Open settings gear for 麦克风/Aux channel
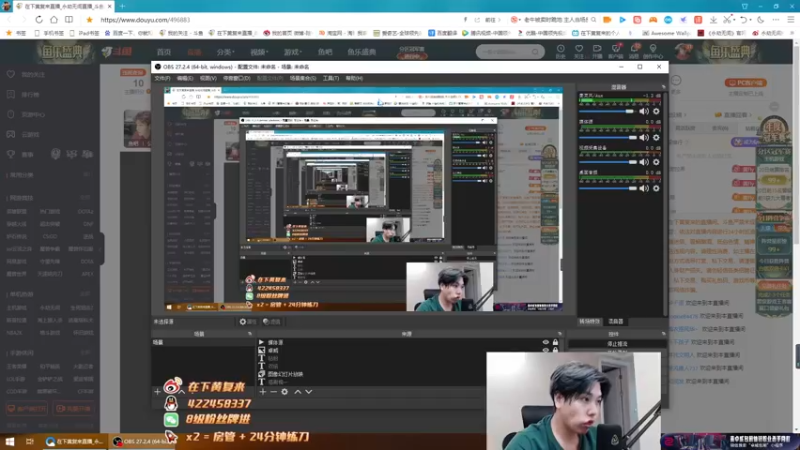The height and width of the screenshot is (450, 800). point(656,111)
